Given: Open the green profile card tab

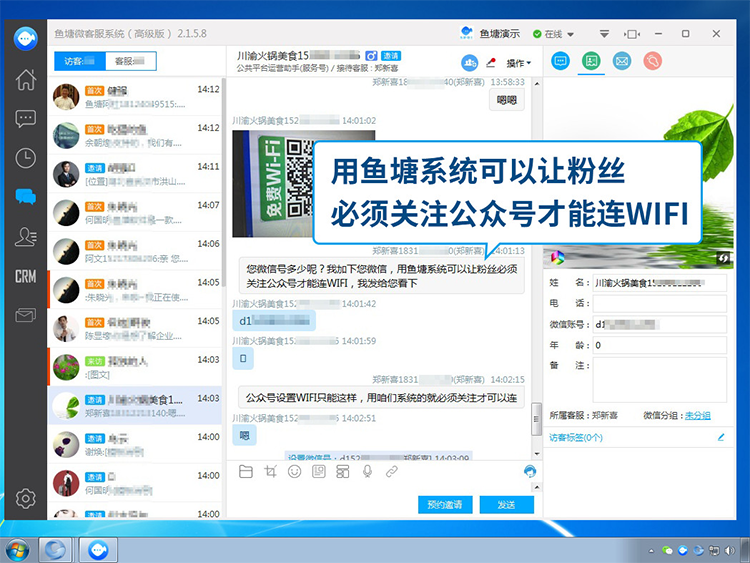Looking at the screenshot, I should tap(591, 61).
